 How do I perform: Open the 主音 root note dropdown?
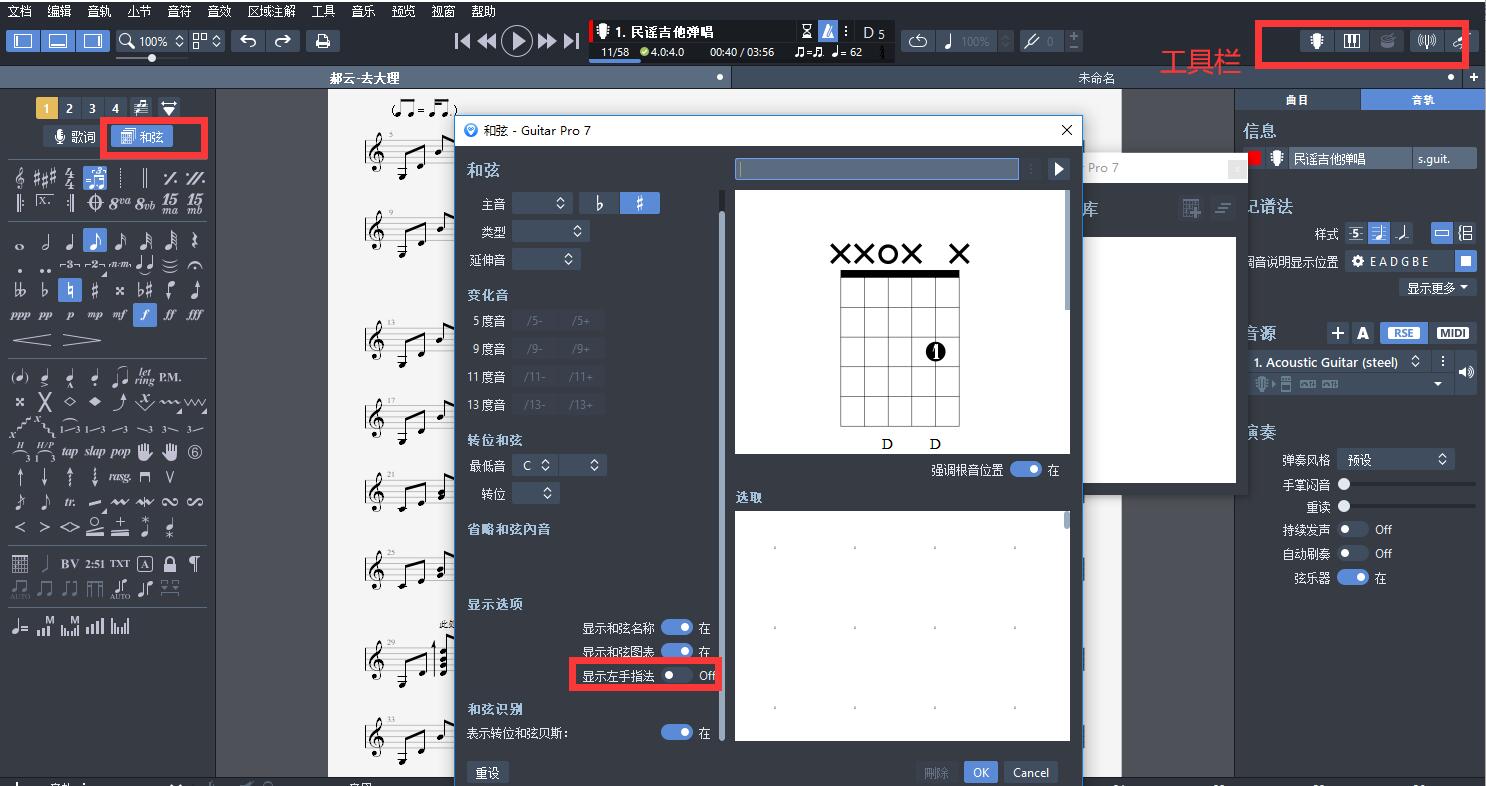point(544,203)
